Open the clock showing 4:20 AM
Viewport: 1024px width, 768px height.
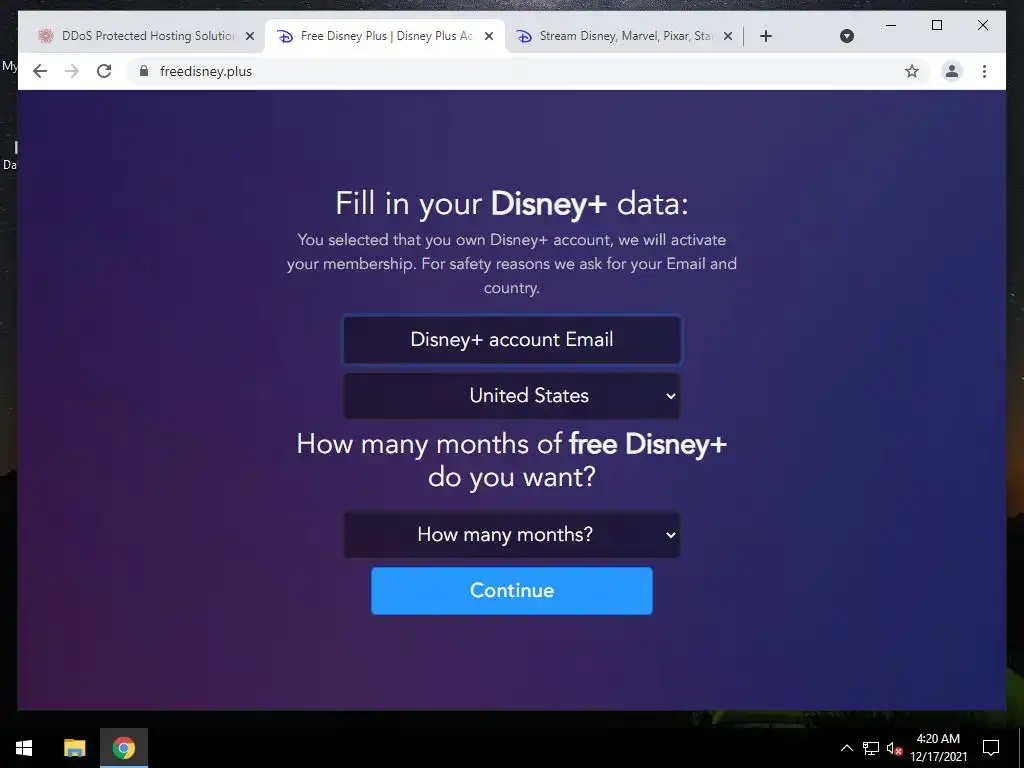[x=938, y=748]
